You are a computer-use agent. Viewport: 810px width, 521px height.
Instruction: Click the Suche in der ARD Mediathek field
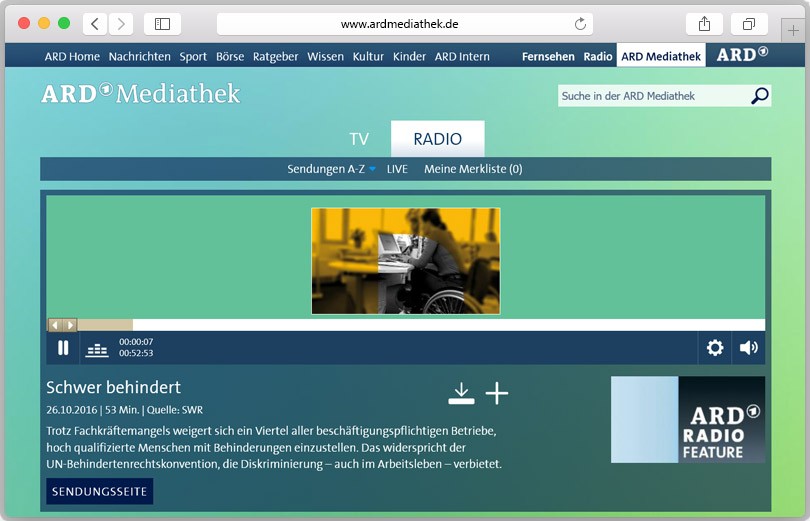coord(653,96)
